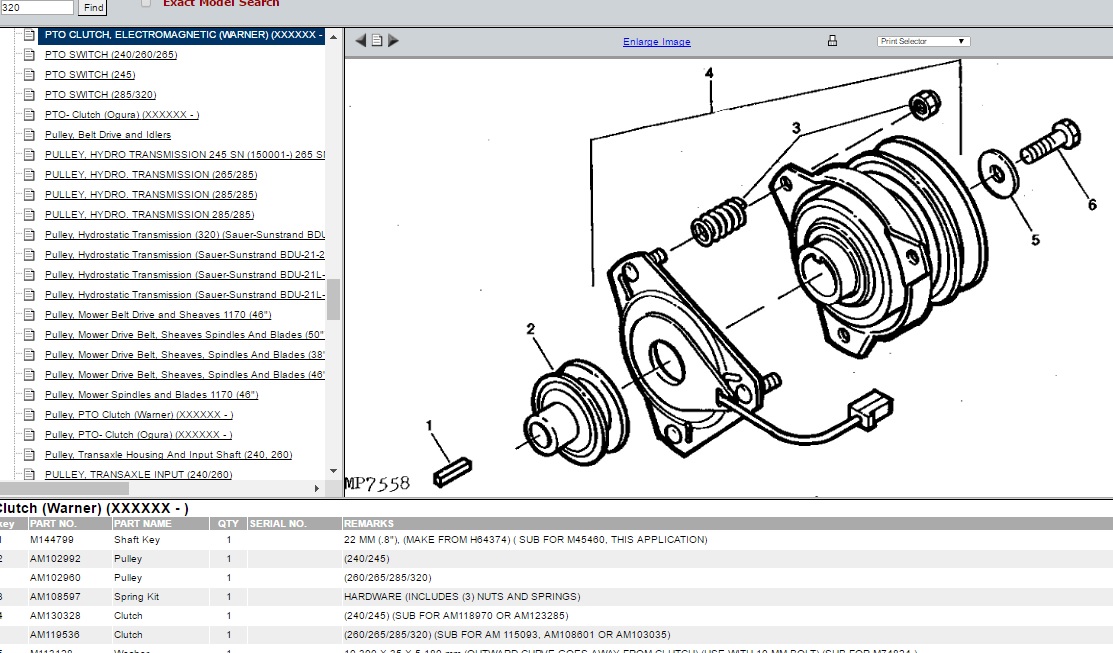The height and width of the screenshot is (653, 1113).
Task: Select part number AM119536
Action: (55, 635)
